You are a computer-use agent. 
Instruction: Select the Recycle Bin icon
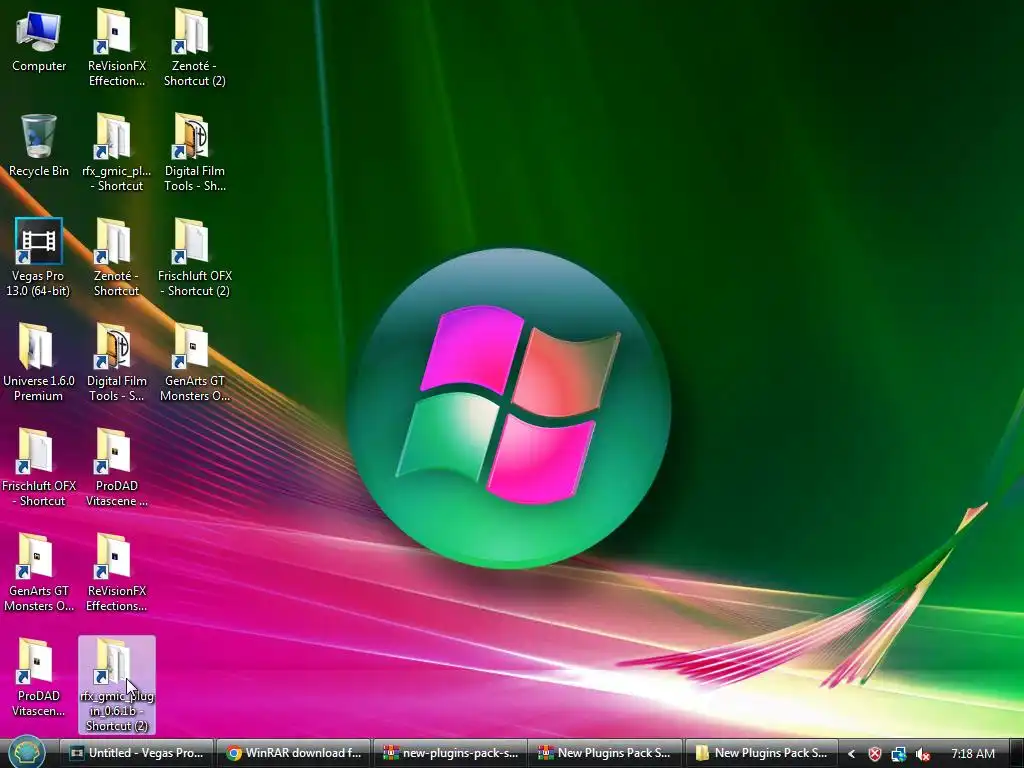pyautogui.click(x=39, y=145)
